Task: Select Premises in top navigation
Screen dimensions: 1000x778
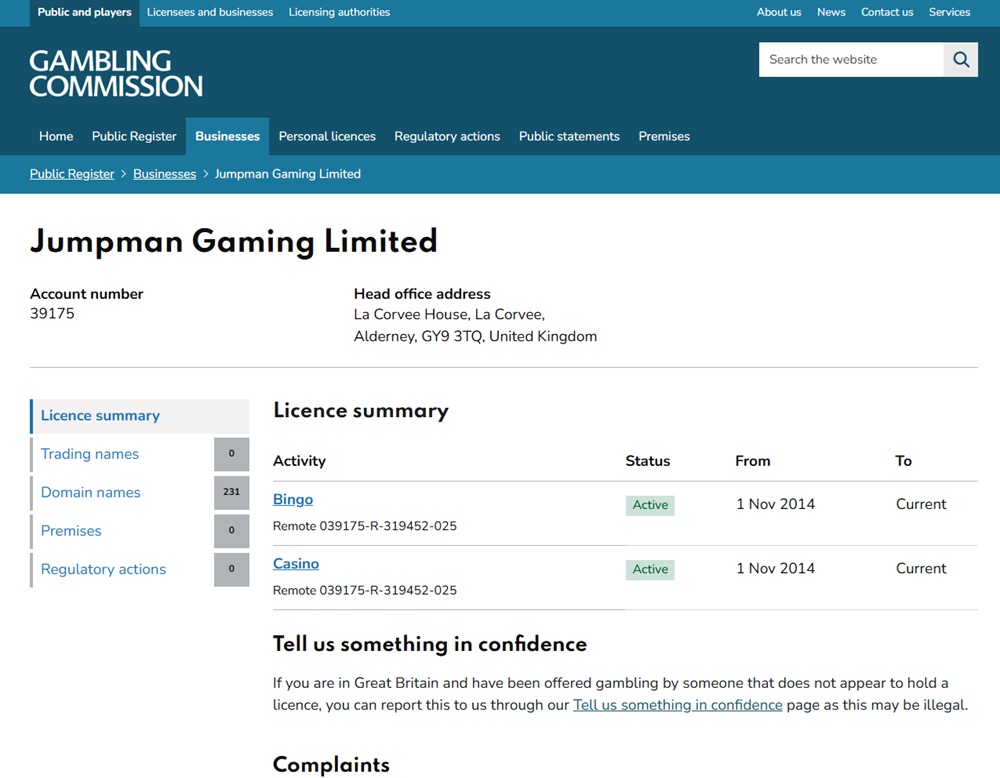Action: [664, 136]
